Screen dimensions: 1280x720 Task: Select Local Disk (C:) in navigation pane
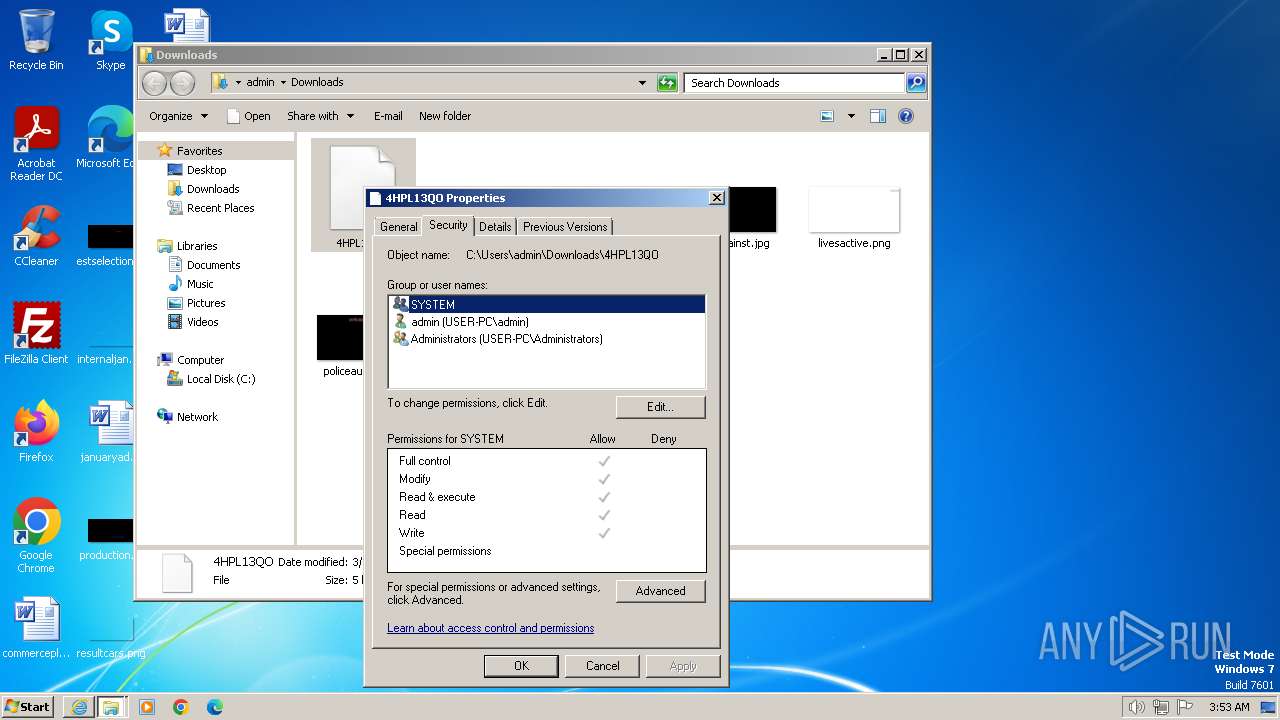pyautogui.click(x=220, y=379)
